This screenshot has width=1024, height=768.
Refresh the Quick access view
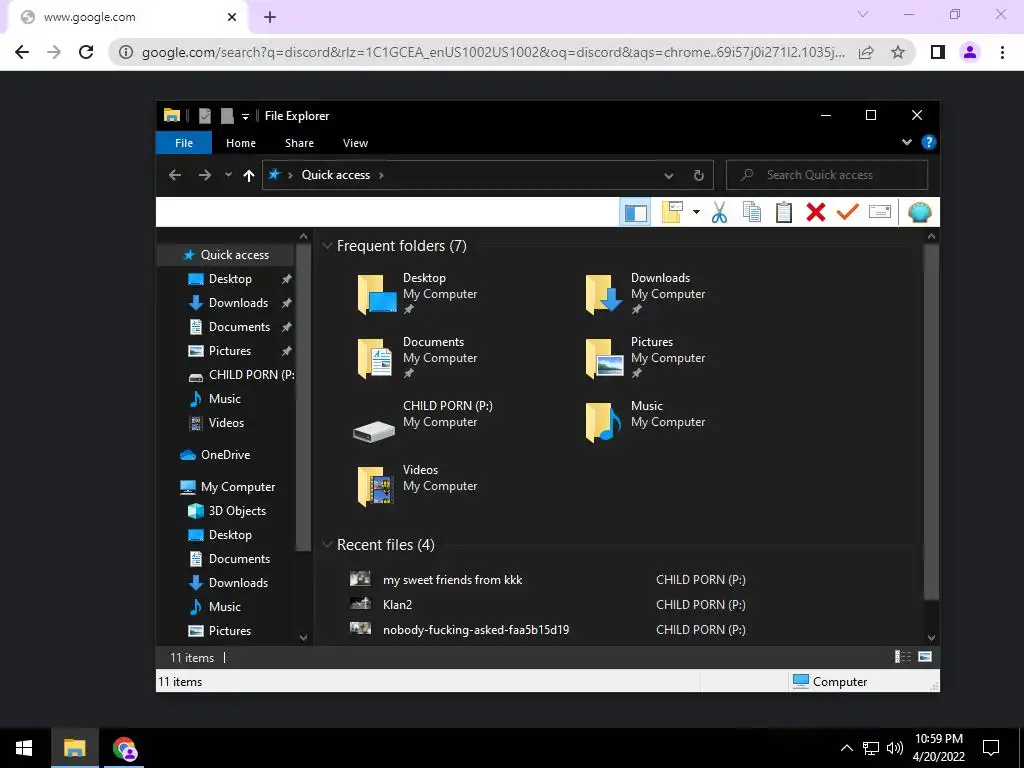coord(699,175)
